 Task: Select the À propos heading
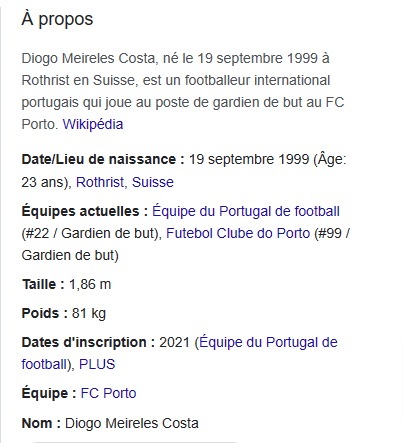[57, 19]
